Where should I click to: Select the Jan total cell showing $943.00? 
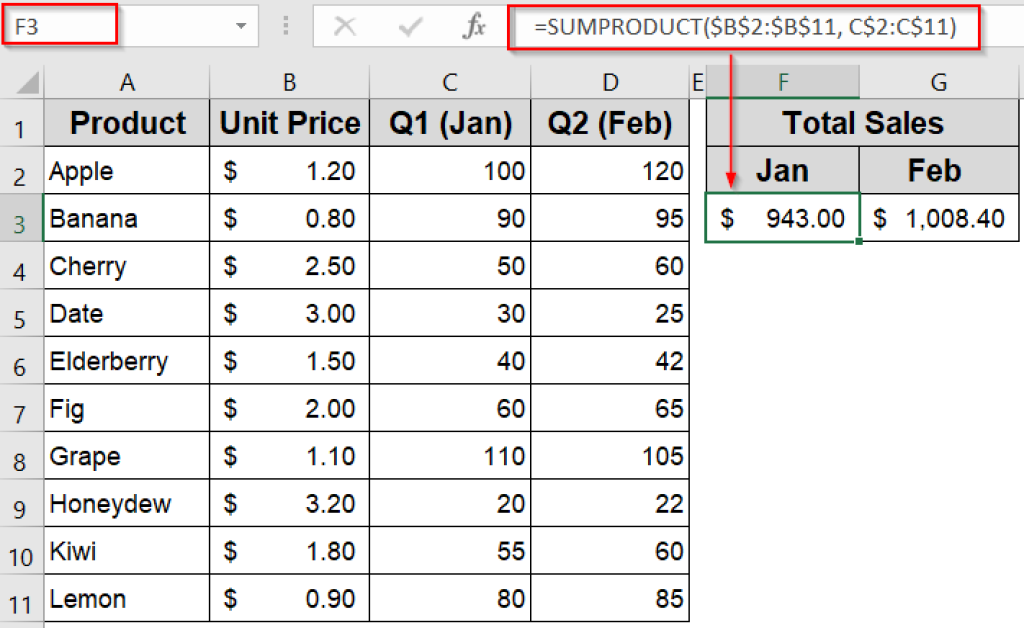point(782,217)
